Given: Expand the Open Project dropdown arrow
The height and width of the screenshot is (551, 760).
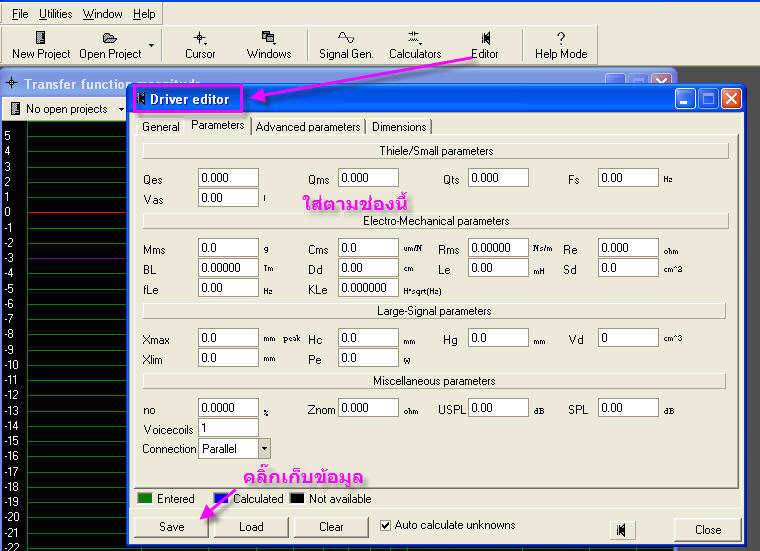Looking at the screenshot, I should (x=151, y=45).
